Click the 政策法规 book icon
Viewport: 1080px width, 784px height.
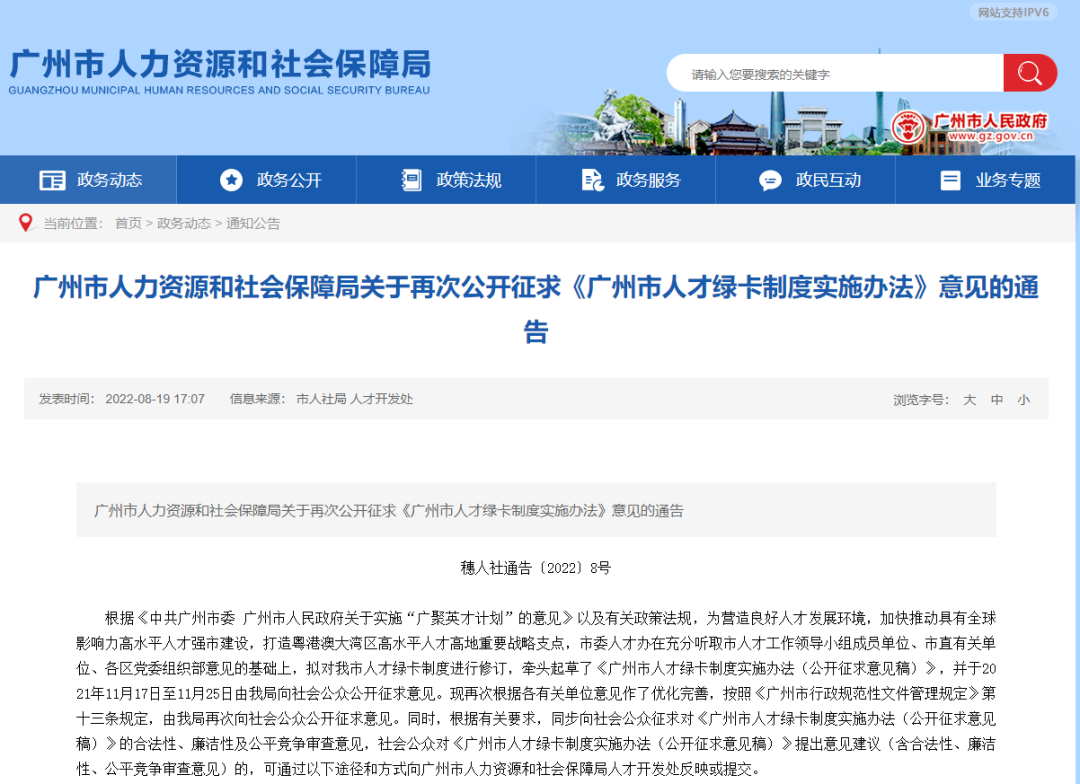(412, 180)
